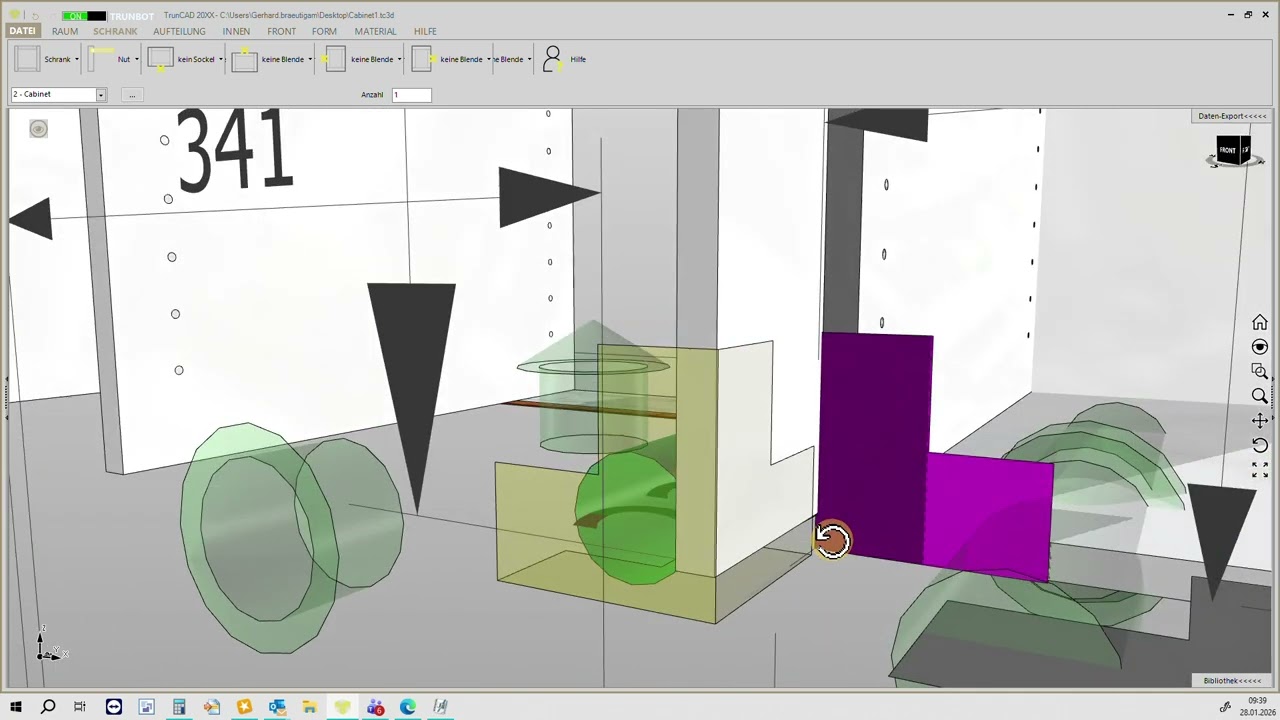This screenshot has height=720, width=1280.
Task: Open Microsoft Edge from taskbar
Action: (x=408, y=707)
